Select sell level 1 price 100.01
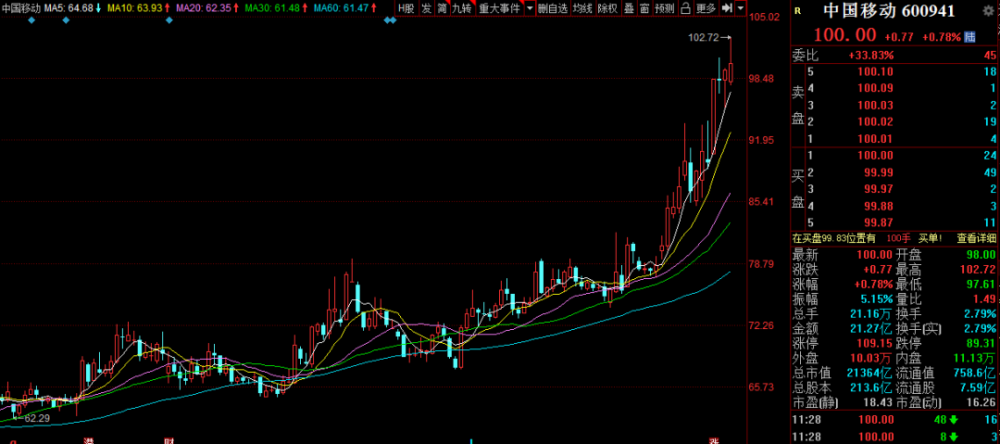The image size is (1000, 444). (x=874, y=138)
